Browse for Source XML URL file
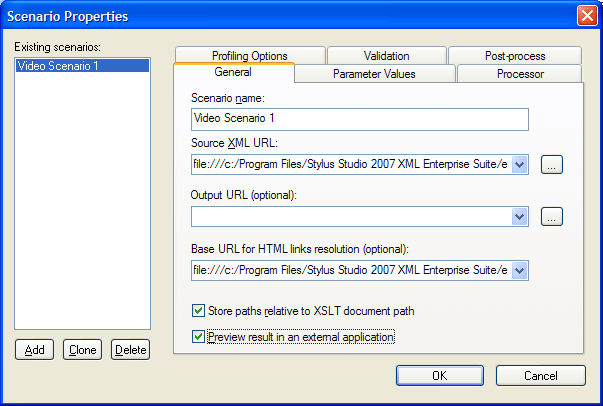 pos(551,165)
